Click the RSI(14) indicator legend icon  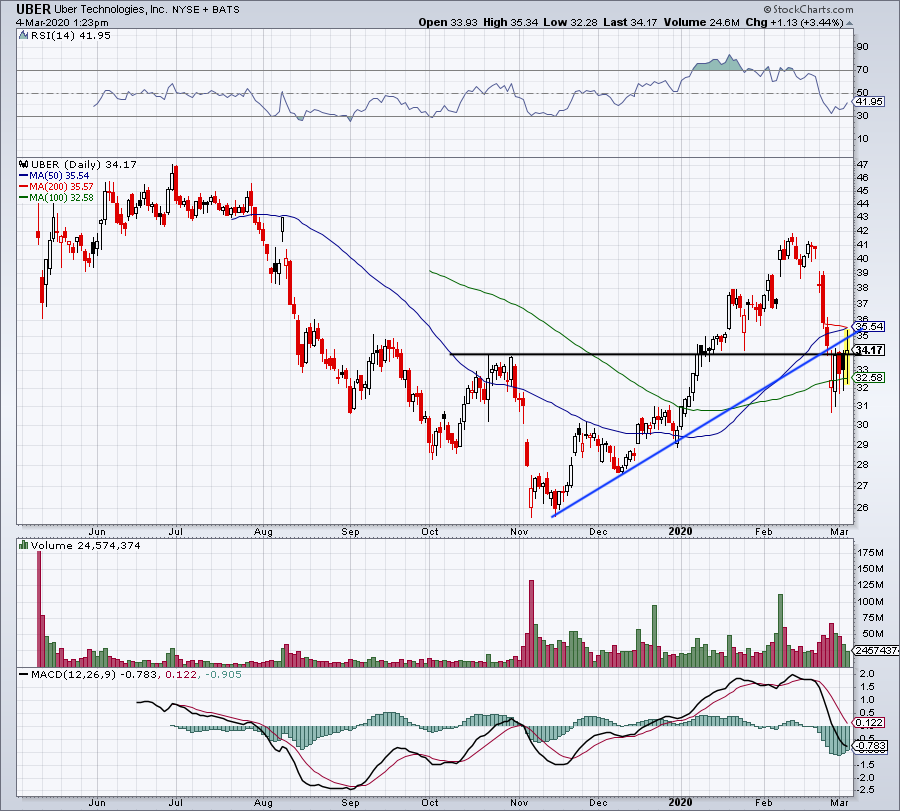coord(24,36)
